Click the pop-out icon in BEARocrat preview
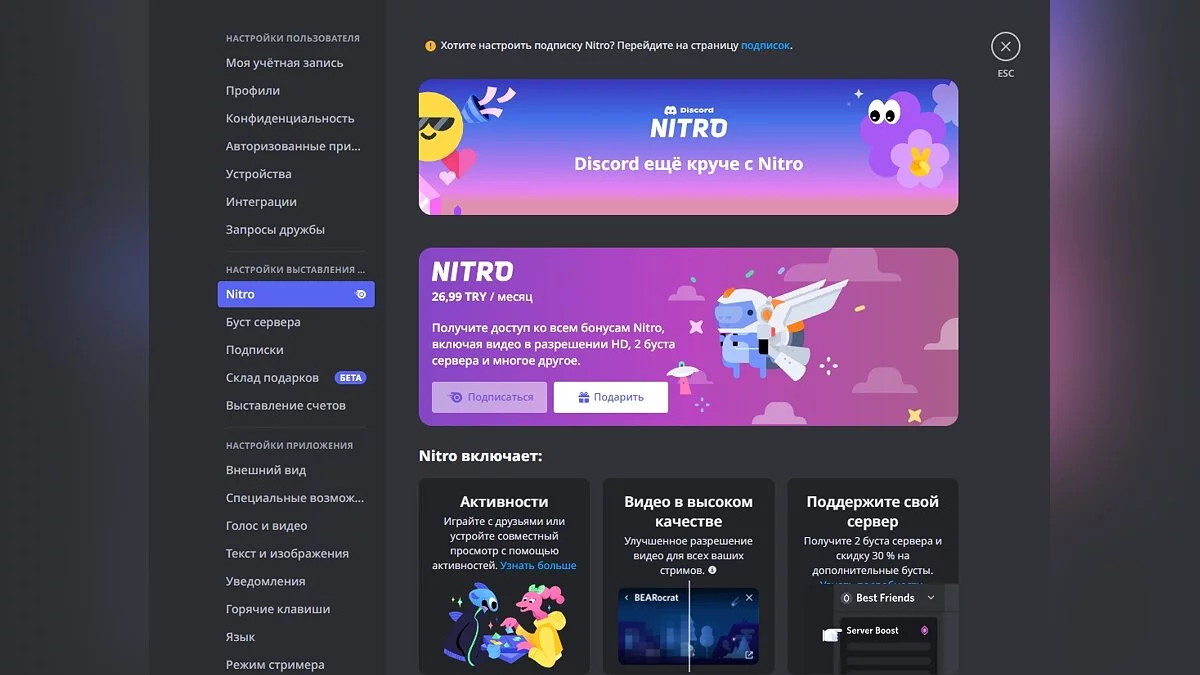1200x675 pixels. [749, 656]
